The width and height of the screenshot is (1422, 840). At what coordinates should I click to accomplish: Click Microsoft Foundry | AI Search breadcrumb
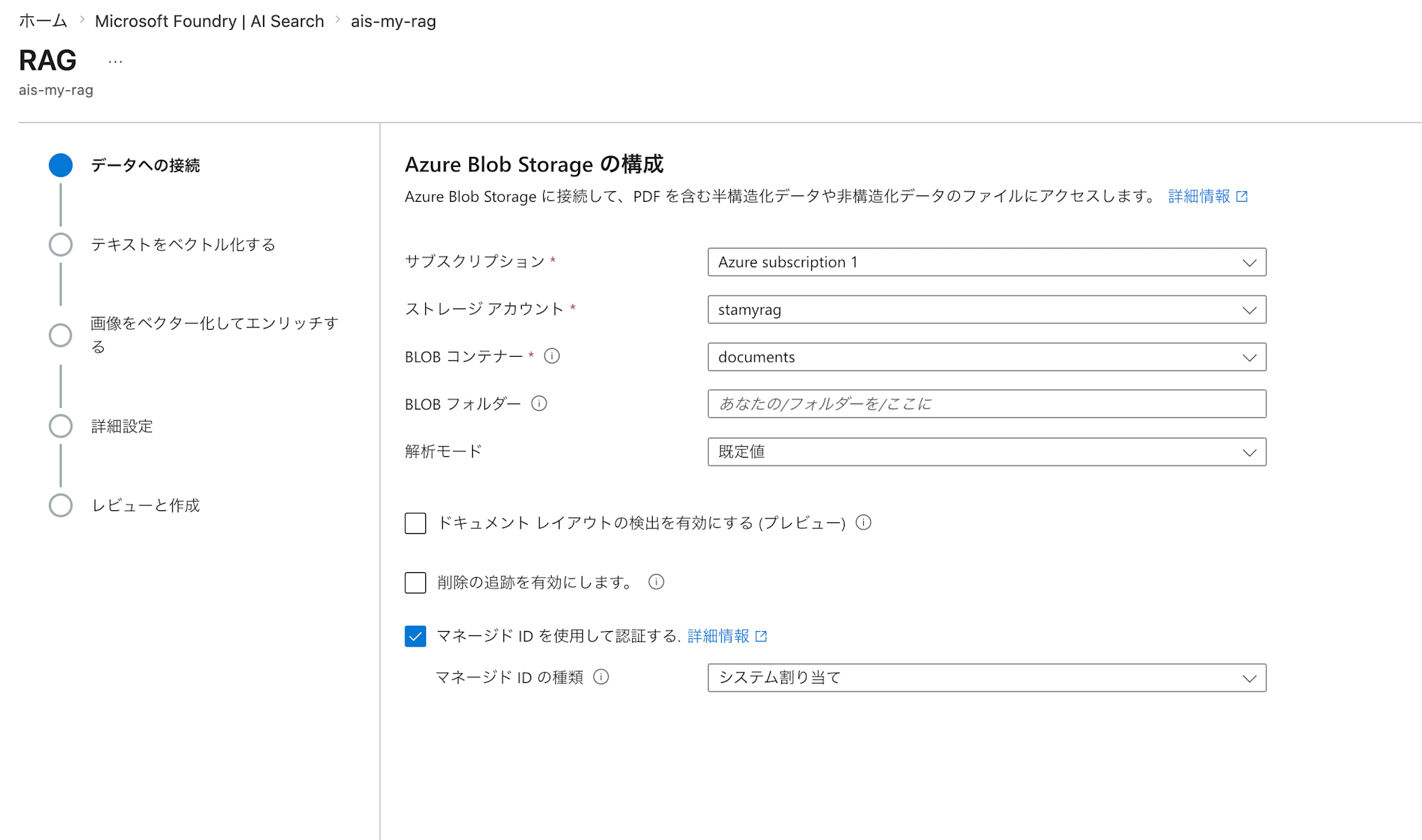210,21
